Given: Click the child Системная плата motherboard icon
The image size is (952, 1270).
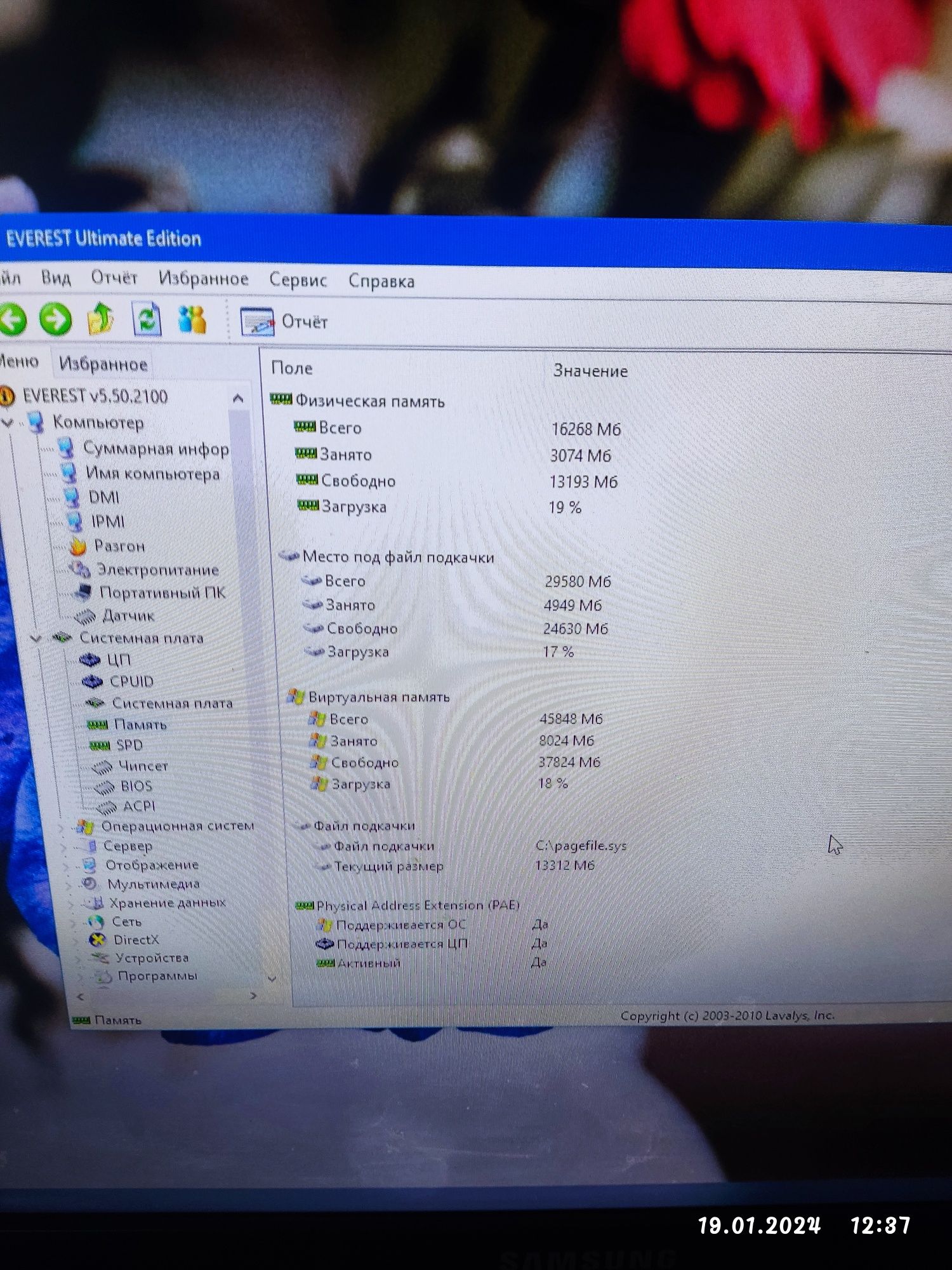Looking at the screenshot, I should tap(95, 703).
